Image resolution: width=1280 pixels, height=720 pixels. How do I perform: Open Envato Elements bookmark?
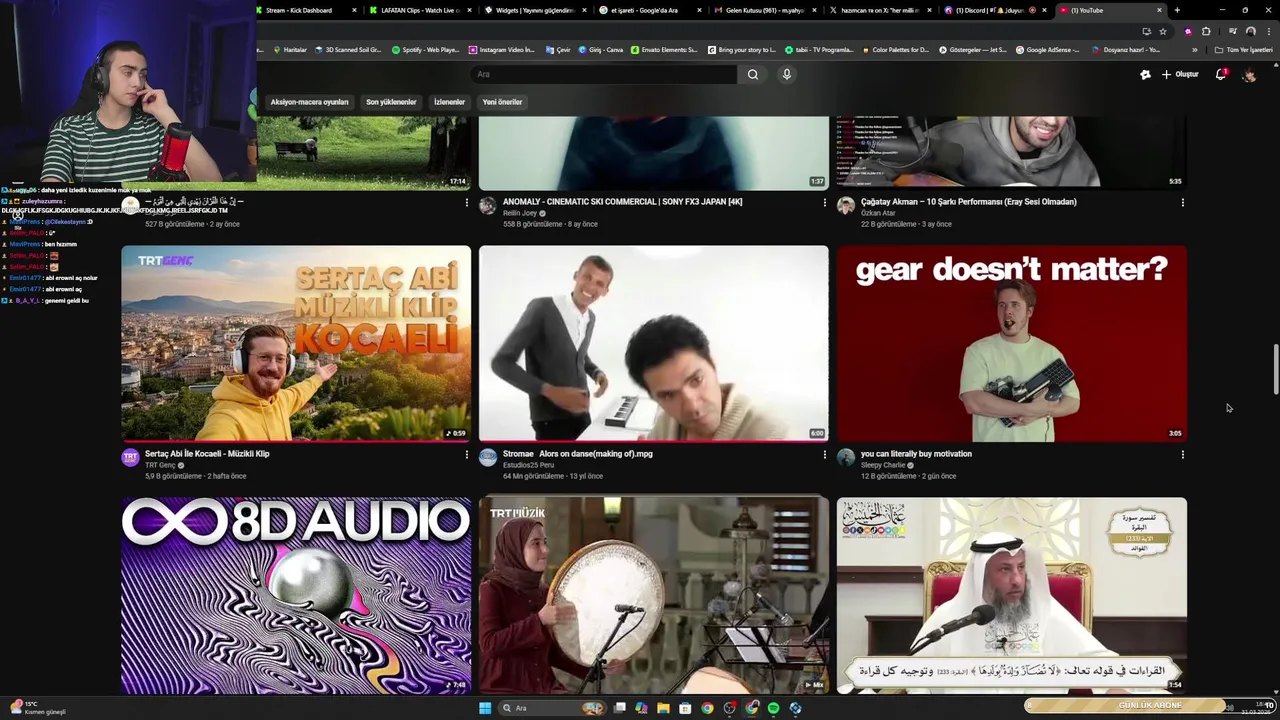[x=664, y=49]
